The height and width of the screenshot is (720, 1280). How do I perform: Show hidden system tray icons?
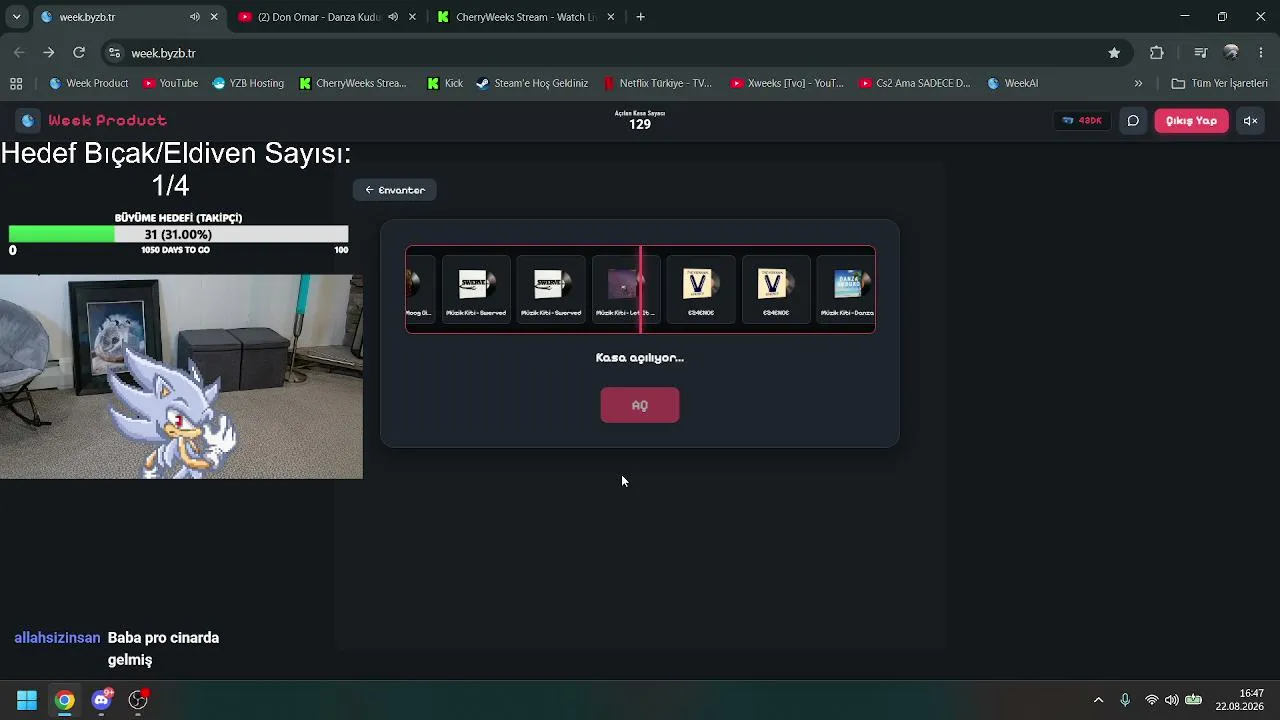tap(1098, 700)
